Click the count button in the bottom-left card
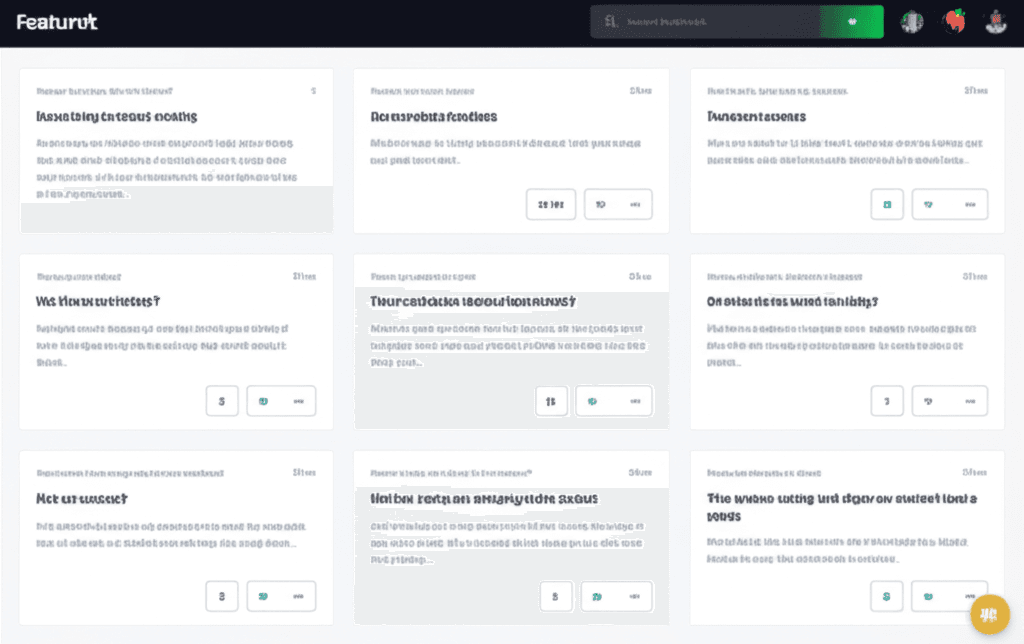This screenshot has height=644, width=1024. [222, 596]
